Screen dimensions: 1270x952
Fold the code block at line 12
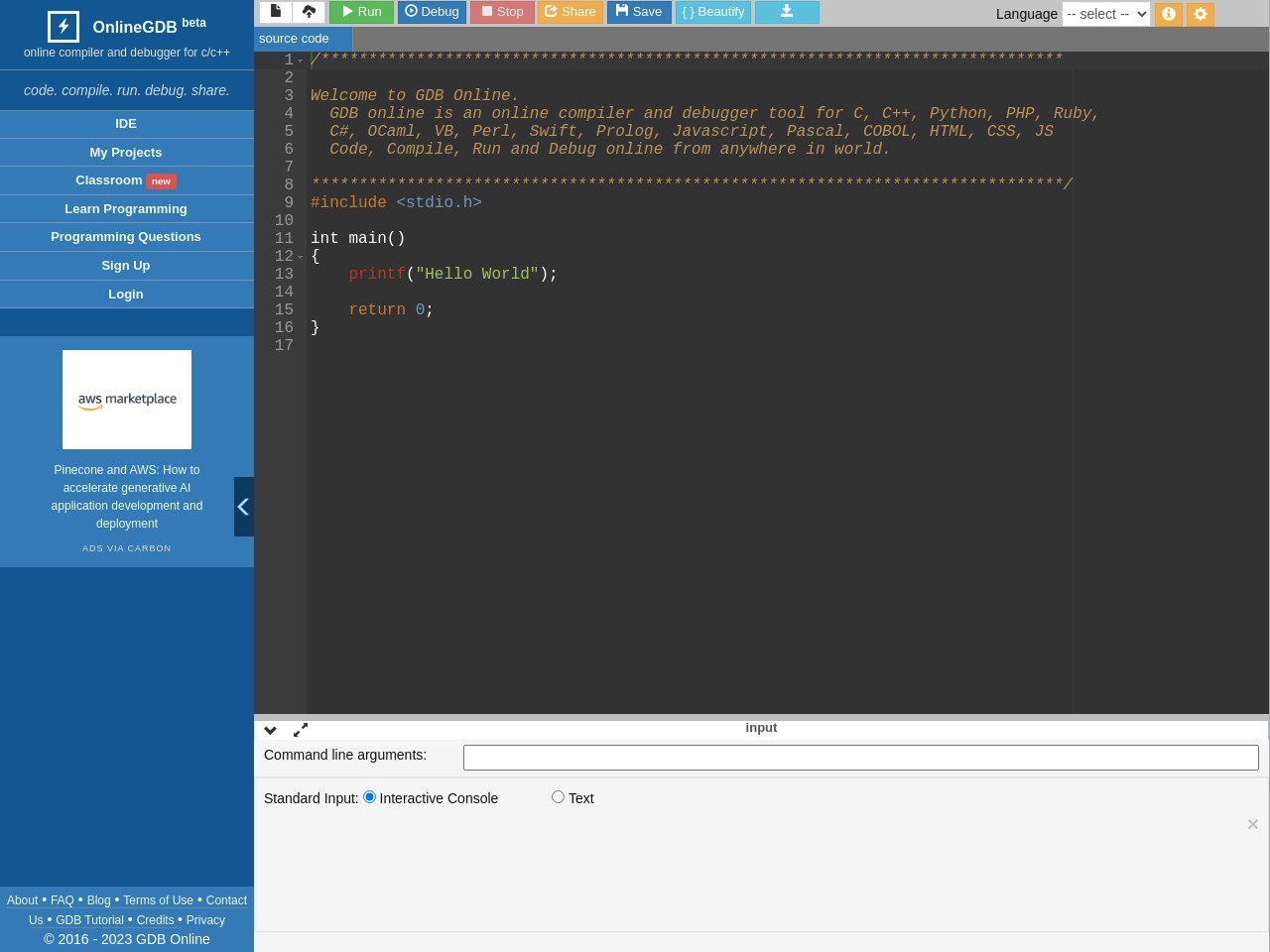(x=301, y=257)
